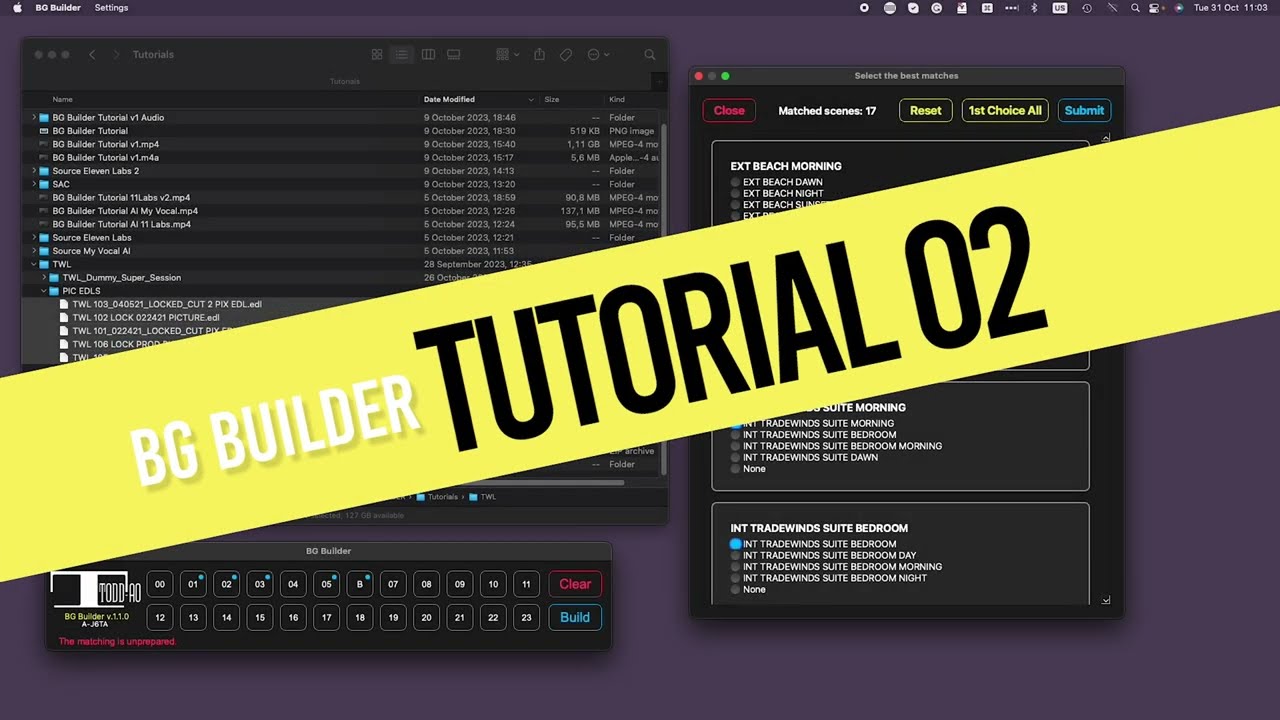This screenshot has height=720, width=1280.
Task: Click the Reset button
Action: pyautogui.click(x=926, y=111)
